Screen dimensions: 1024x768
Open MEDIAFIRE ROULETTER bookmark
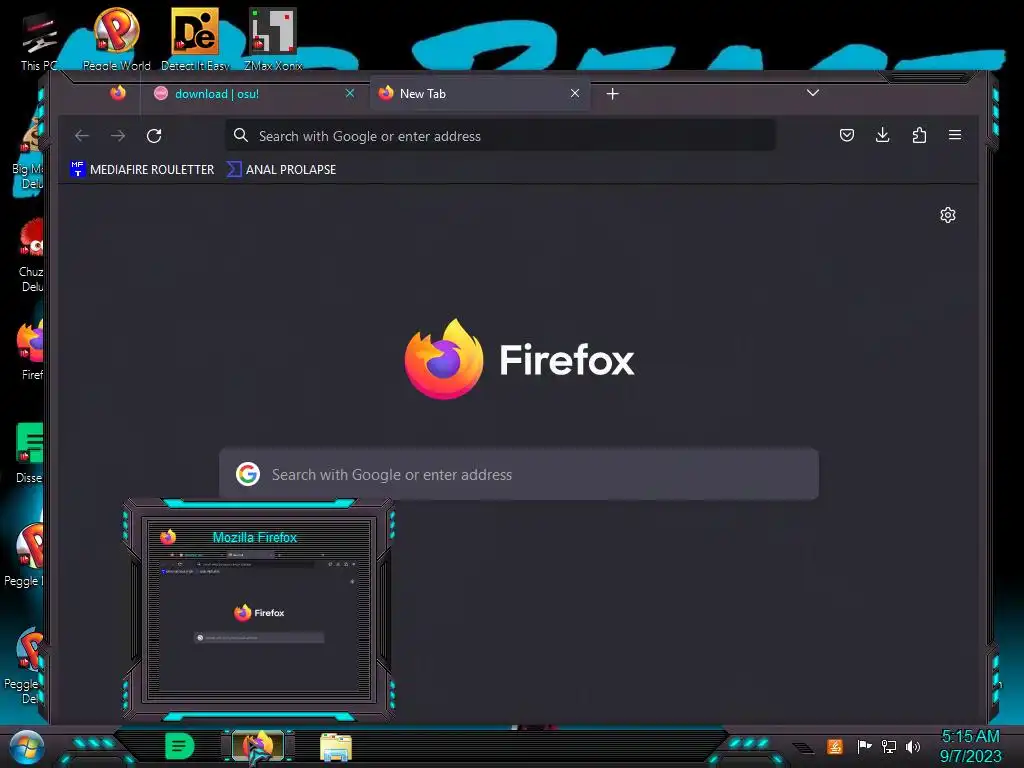click(x=142, y=169)
